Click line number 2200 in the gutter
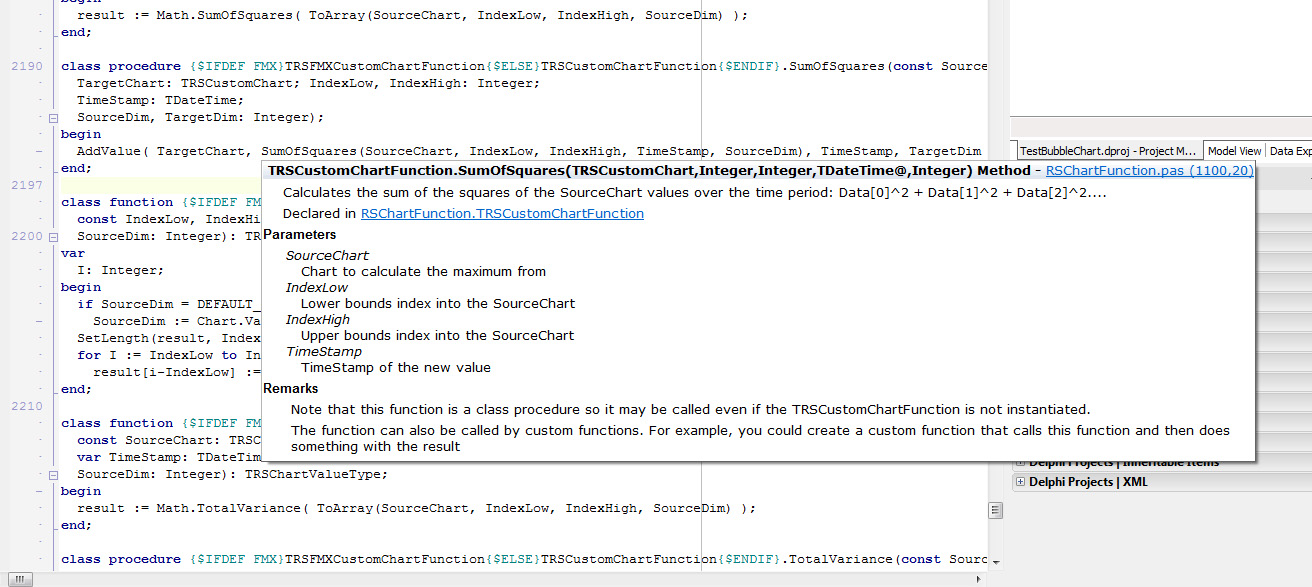Viewport: 1312px width, 587px height. [x=26, y=237]
